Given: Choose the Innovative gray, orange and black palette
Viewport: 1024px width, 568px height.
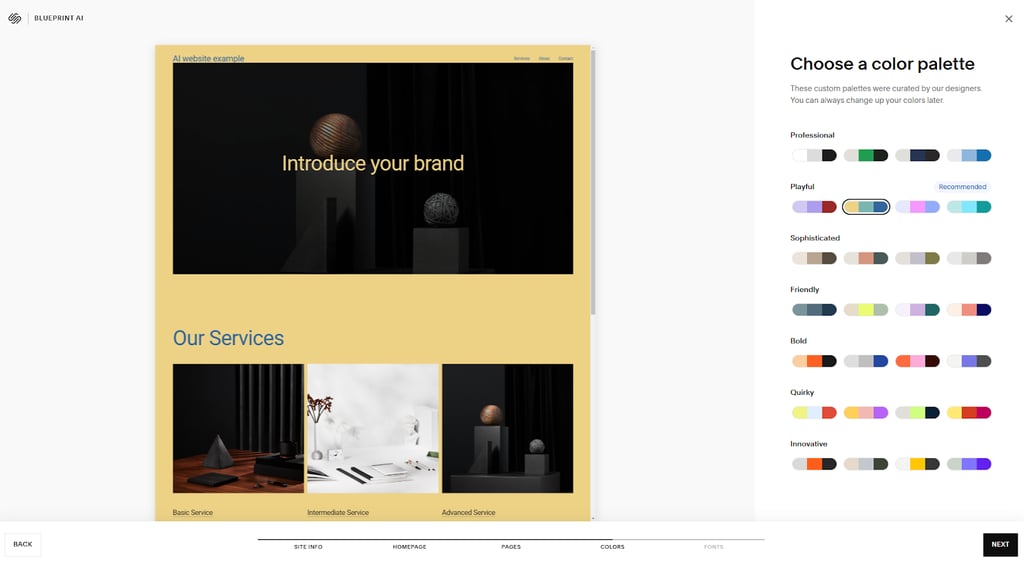Looking at the screenshot, I should (x=814, y=464).
